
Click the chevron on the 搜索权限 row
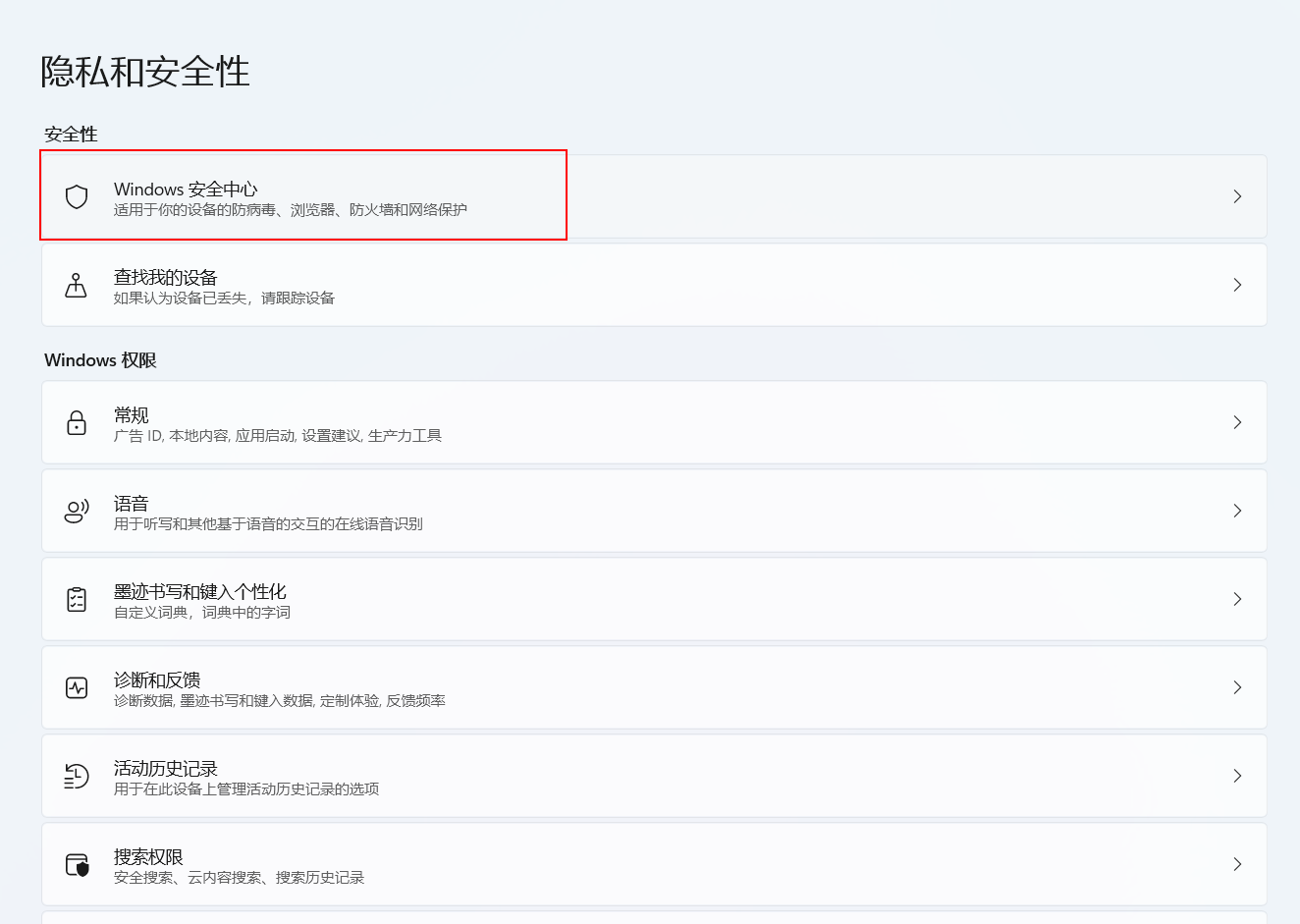tap(1237, 864)
